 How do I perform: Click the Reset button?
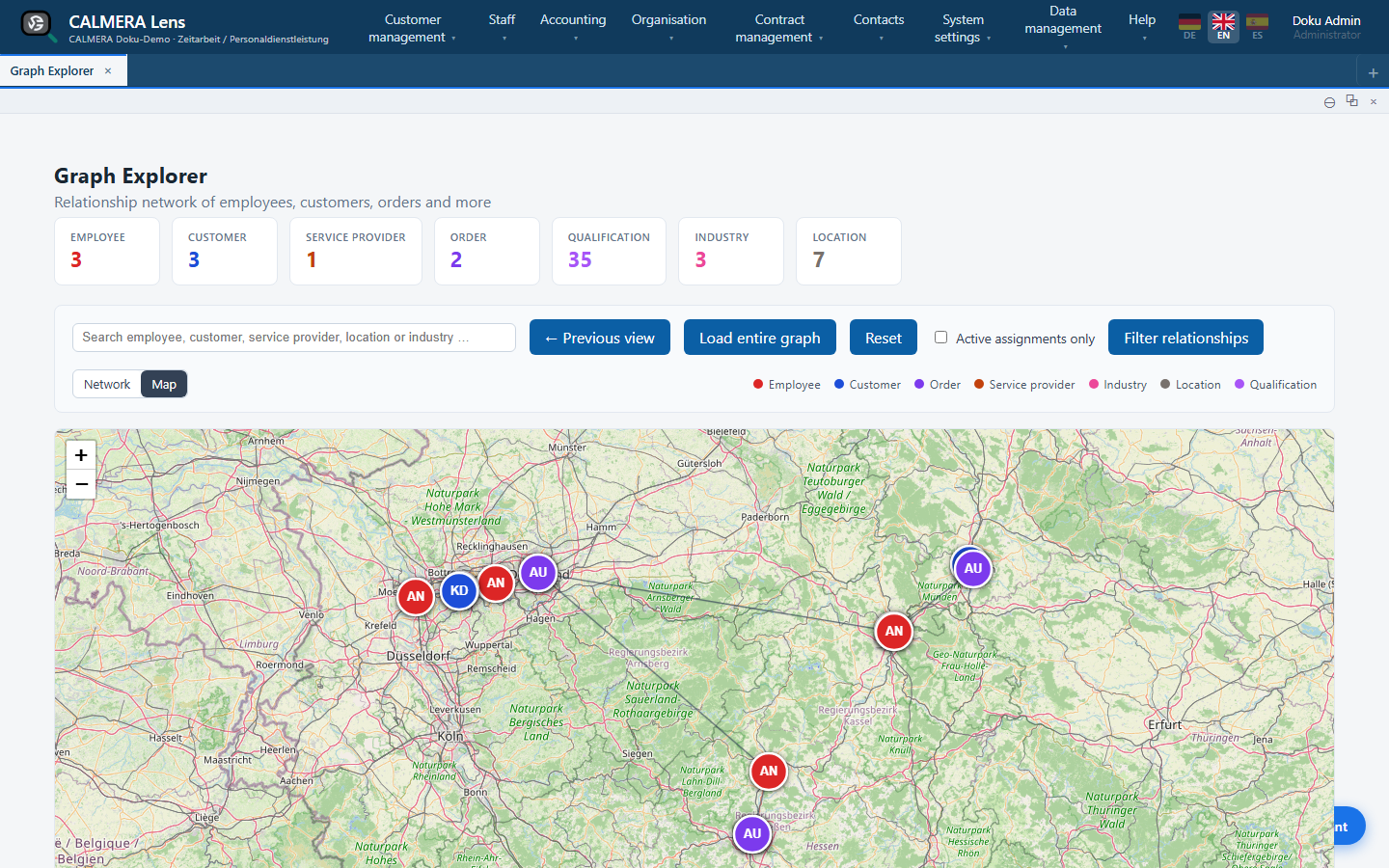[x=884, y=338]
